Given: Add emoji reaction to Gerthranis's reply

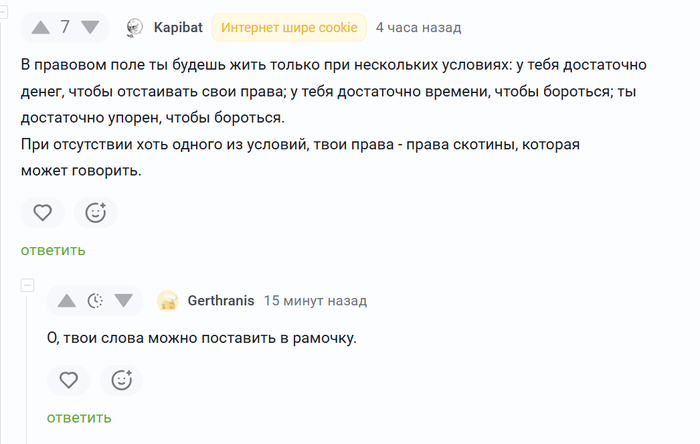Looking at the screenshot, I should (x=121, y=380).
